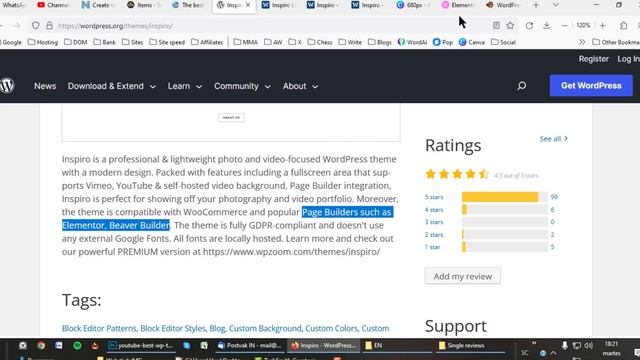This screenshot has height=360, width=640.
Task: Click the tracking protection shield icon
Action: (x=36, y=25)
